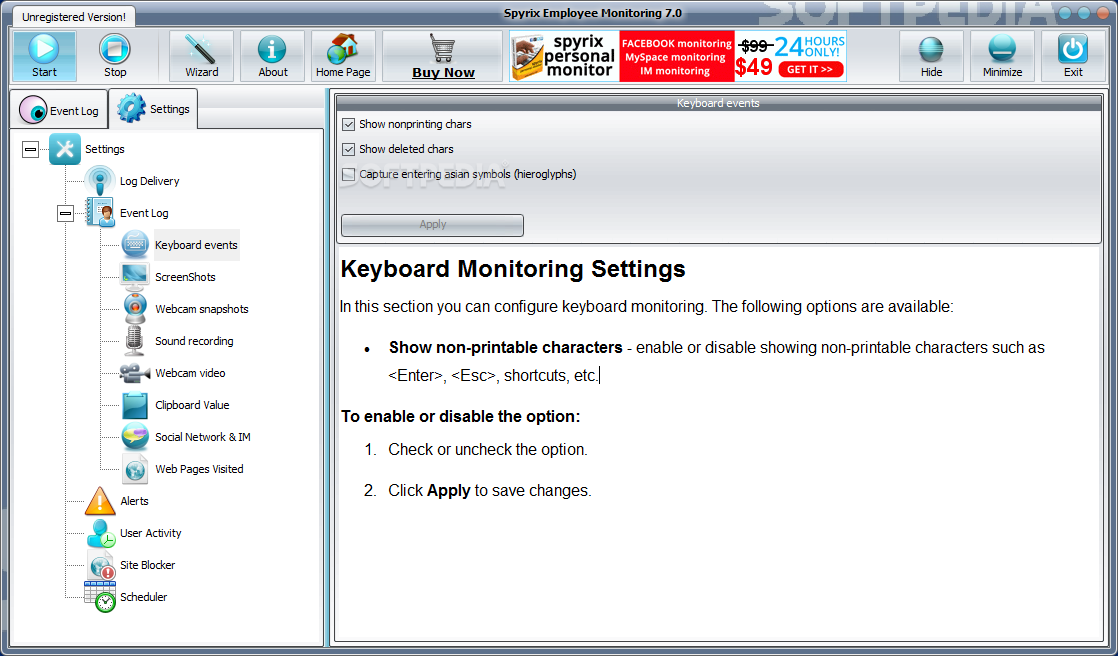Click the Minimize toolbar button
Viewport: 1118px width, 656px height.
(1002, 56)
